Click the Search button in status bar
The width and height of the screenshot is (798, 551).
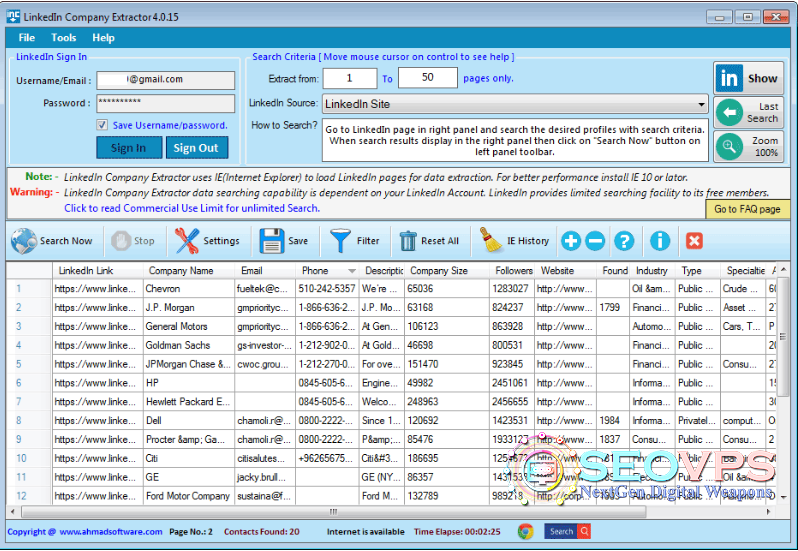[x=567, y=532]
